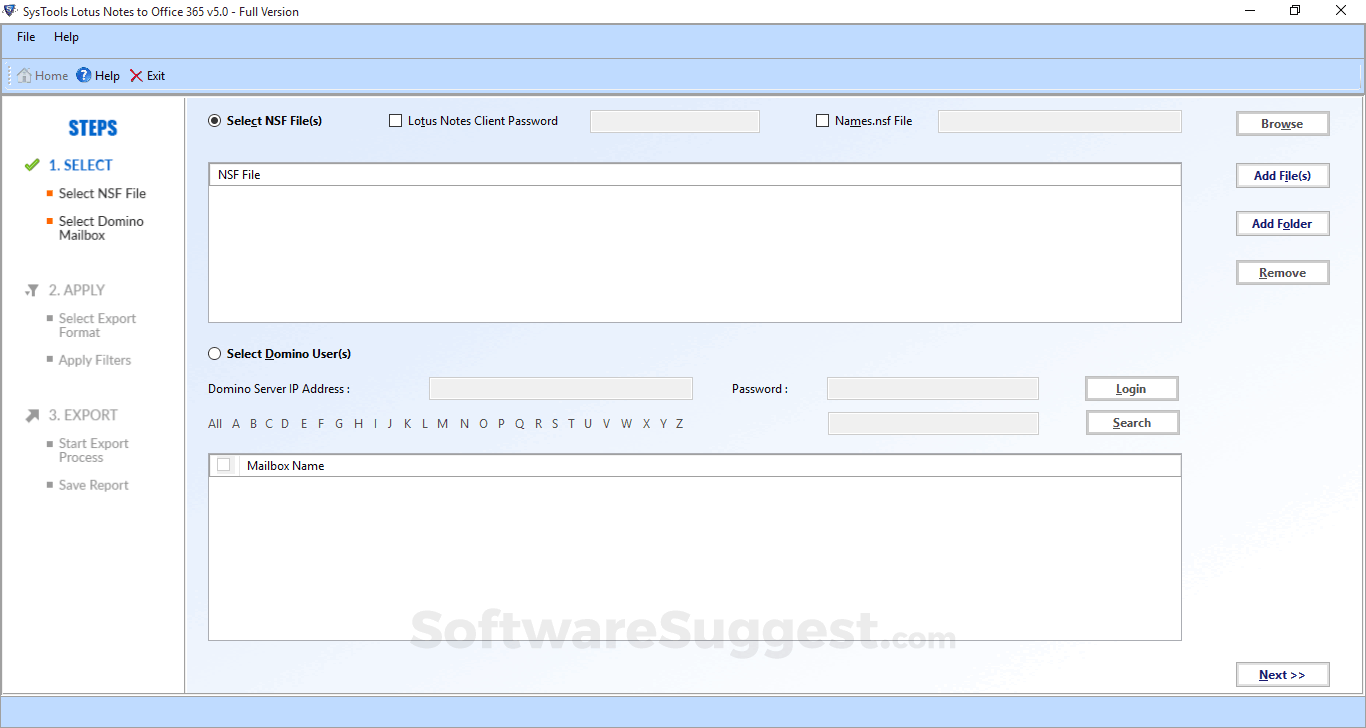
Task: Filter mailboxes by letter A
Action: 236,423
